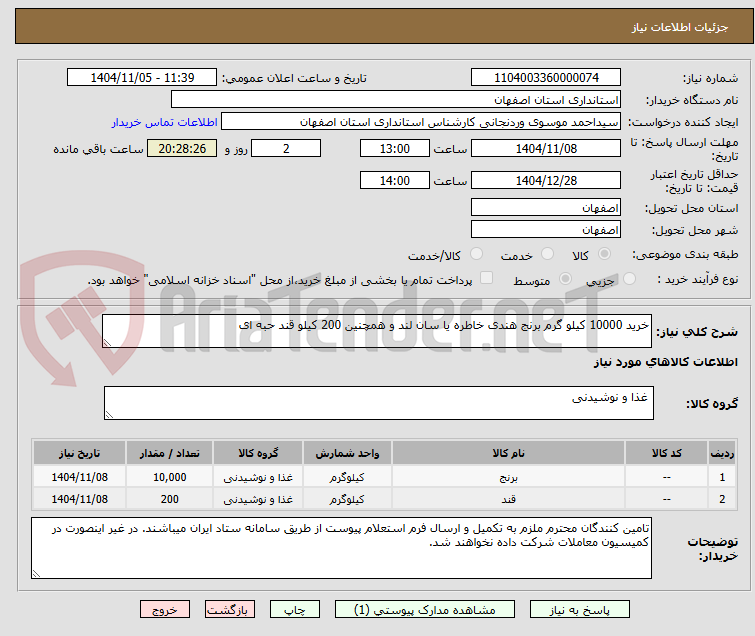Select the 'متوسط' purchase type radio
The height and width of the screenshot is (636, 755).
[x=565, y=279]
